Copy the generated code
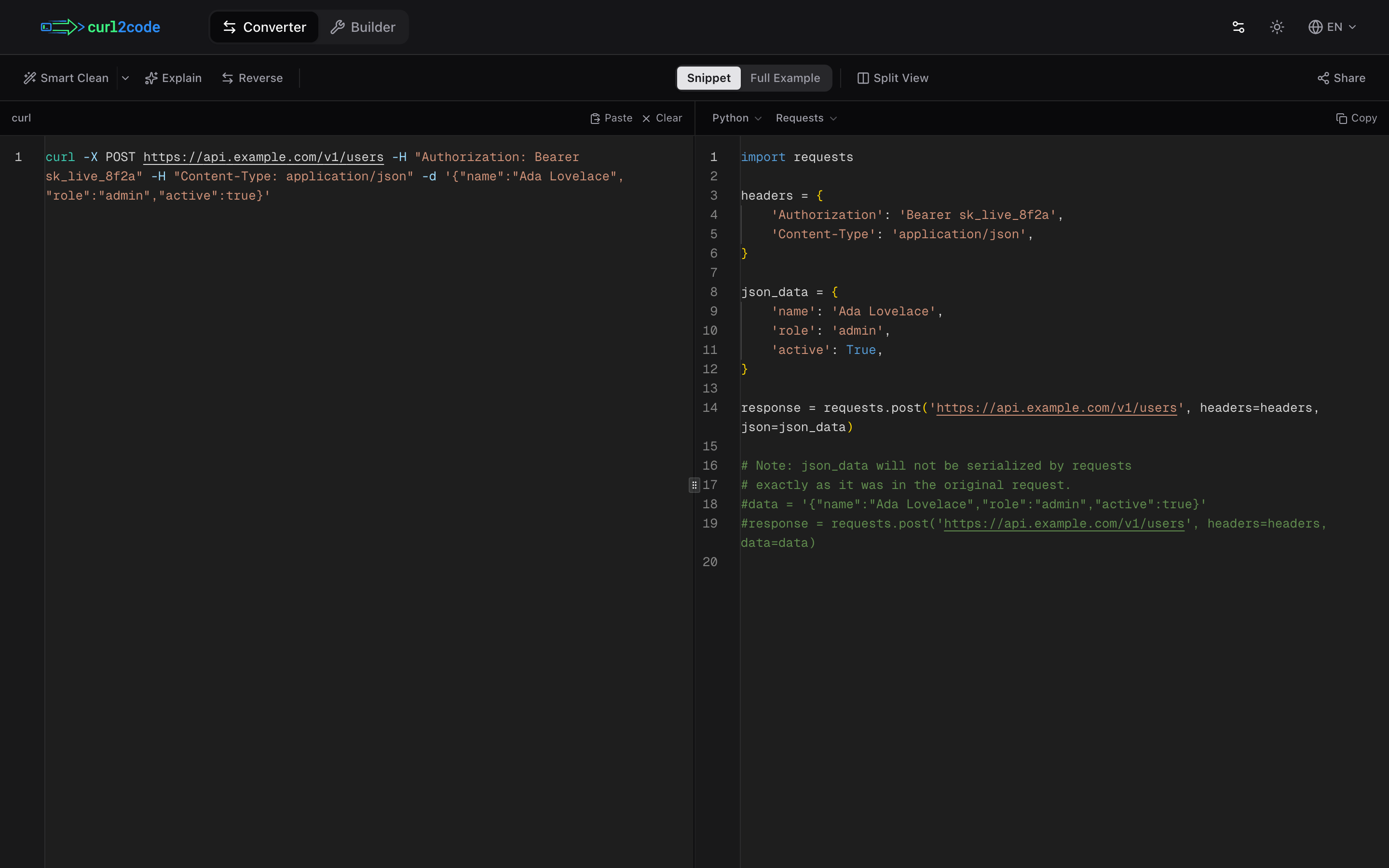This screenshot has height=868, width=1389. [1356, 118]
